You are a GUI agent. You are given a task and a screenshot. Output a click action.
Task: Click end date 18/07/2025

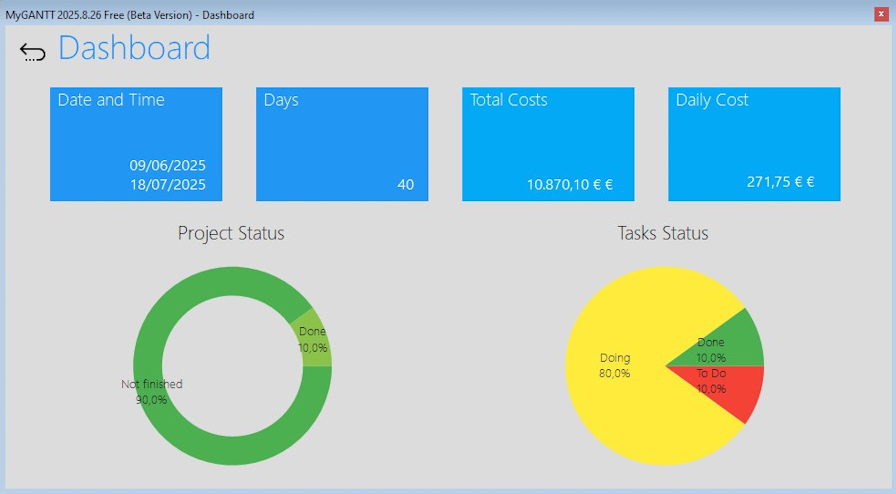click(167, 185)
